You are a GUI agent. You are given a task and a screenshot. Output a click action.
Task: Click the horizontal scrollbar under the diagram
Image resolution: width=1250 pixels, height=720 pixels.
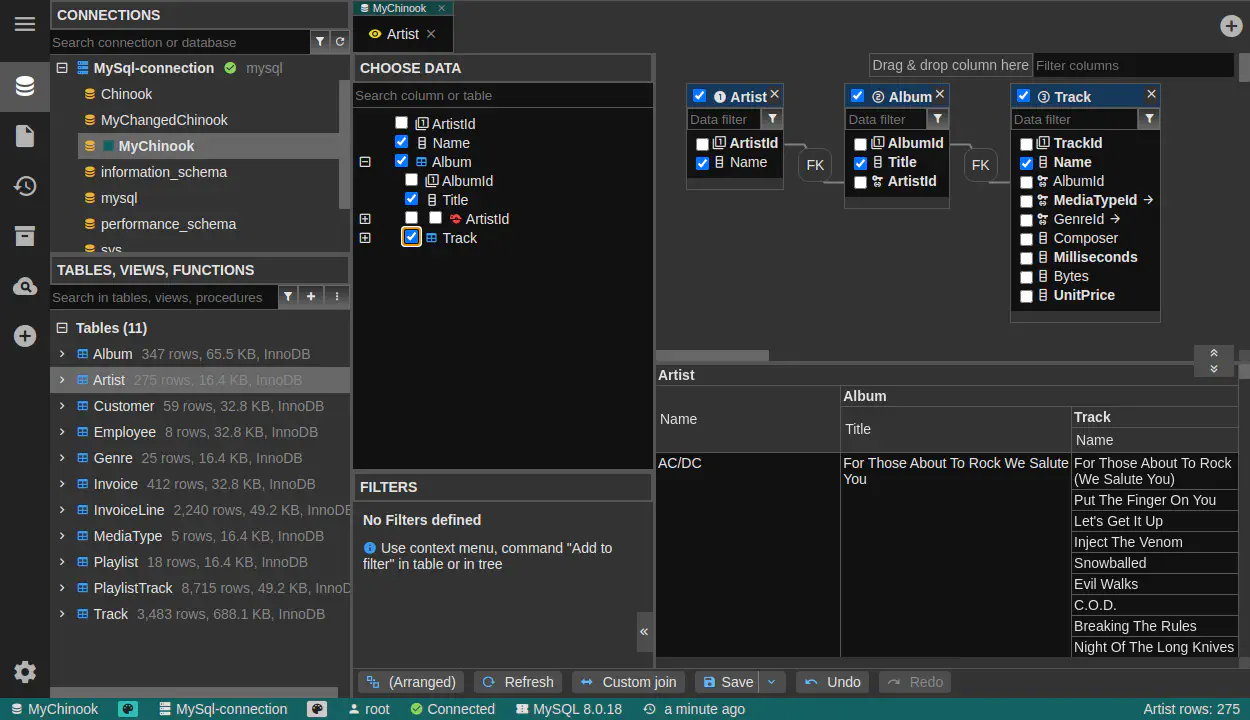[x=712, y=355]
